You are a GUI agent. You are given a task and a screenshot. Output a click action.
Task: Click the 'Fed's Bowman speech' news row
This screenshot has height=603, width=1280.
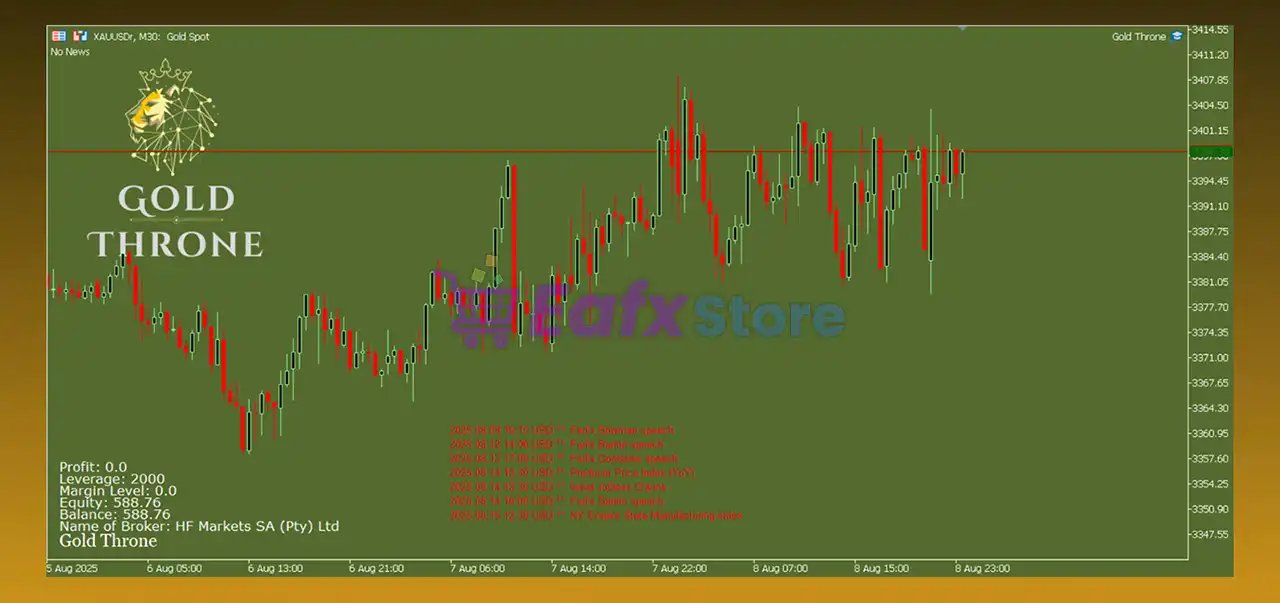[561, 430]
